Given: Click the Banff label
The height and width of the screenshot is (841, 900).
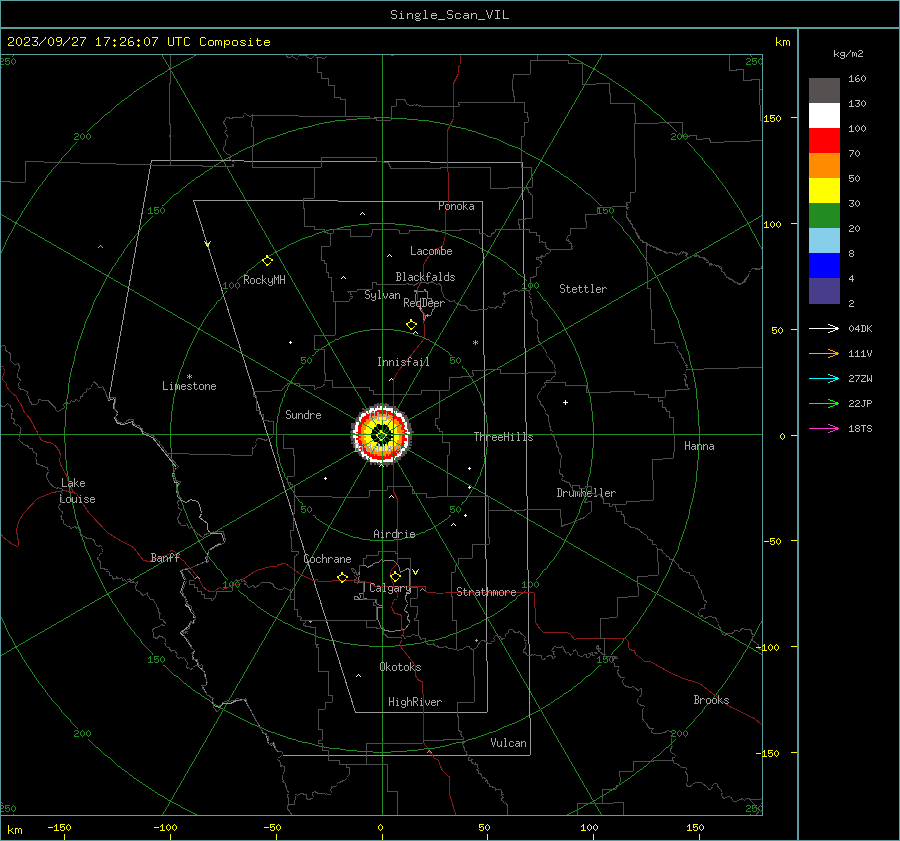Looking at the screenshot, I should point(165,557).
